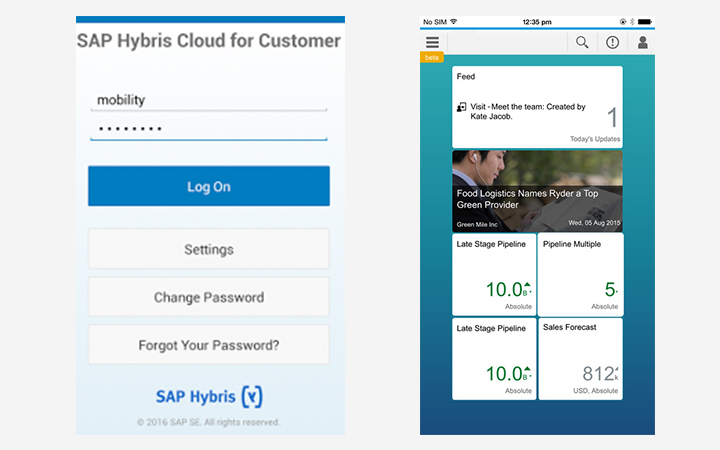The width and height of the screenshot is (720, 450).
Task: Click the Log On button
Action: pos(209,186)
